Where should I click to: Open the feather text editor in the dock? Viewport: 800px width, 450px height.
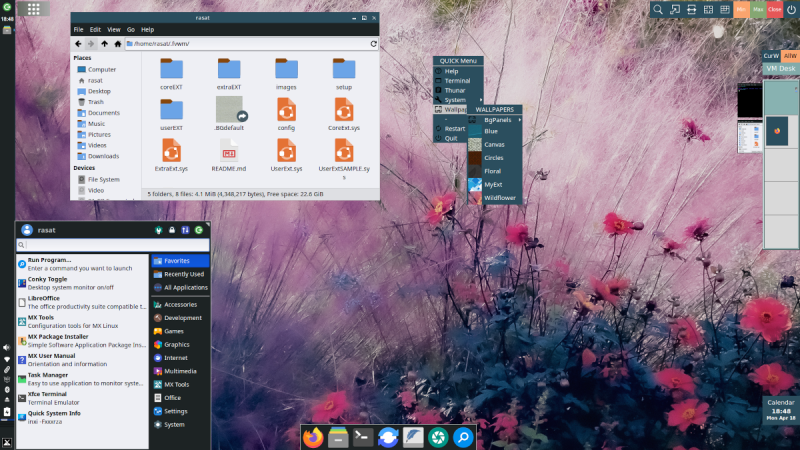click(x=413, y=437)
